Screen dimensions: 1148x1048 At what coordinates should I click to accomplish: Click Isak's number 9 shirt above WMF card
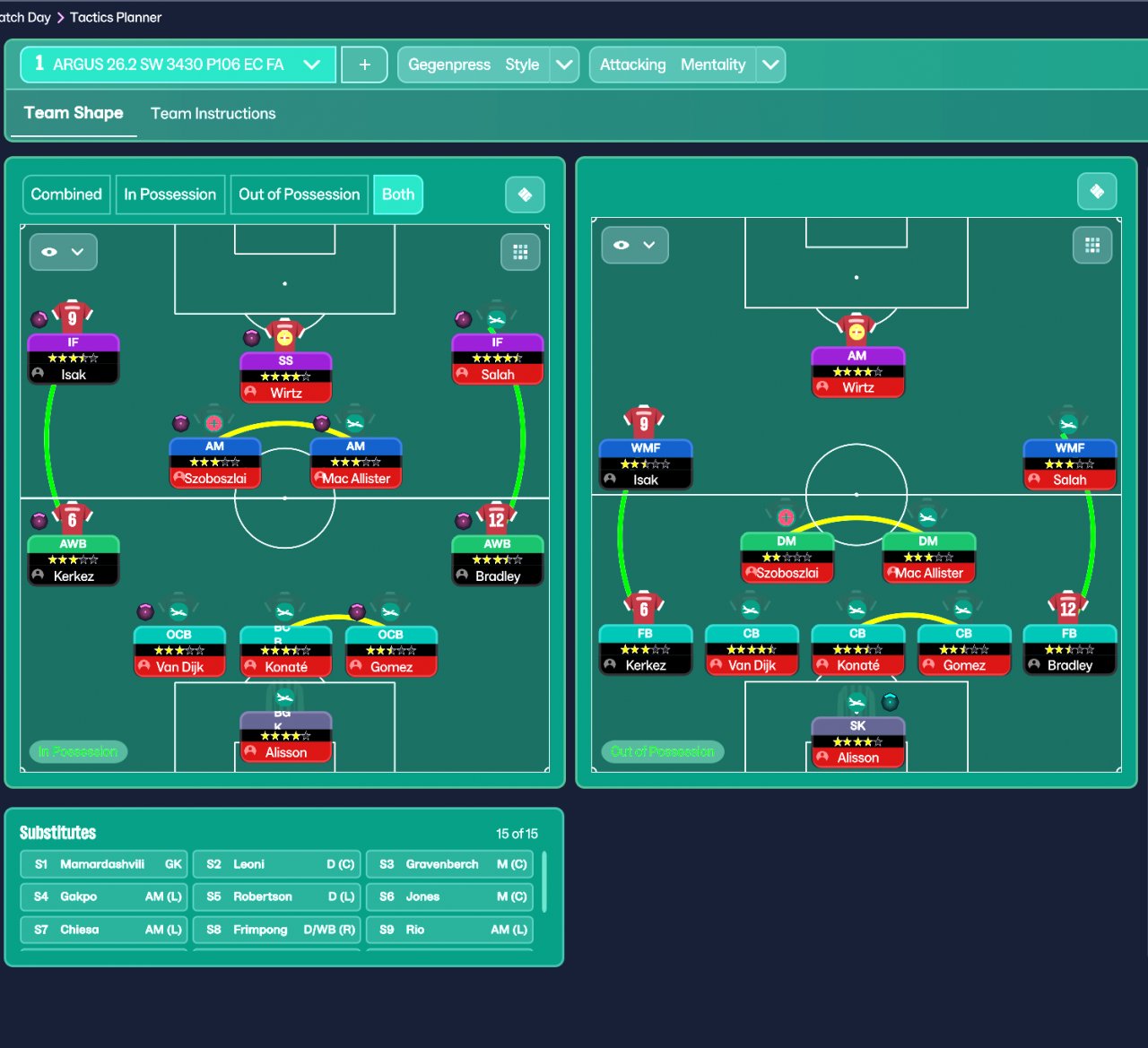pos(644,422)
